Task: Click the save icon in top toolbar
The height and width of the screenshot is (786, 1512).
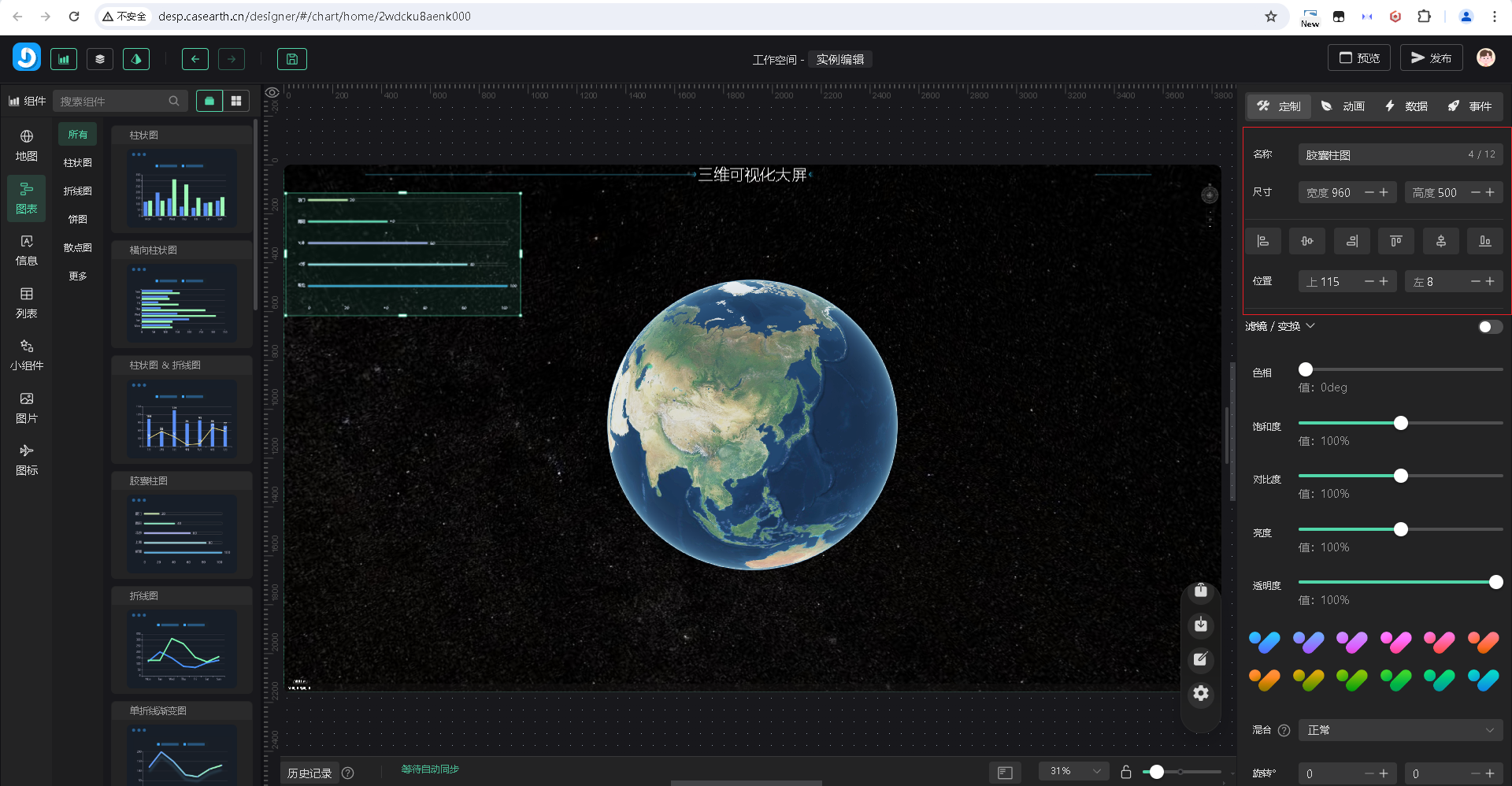Action: tap(291, 59)
